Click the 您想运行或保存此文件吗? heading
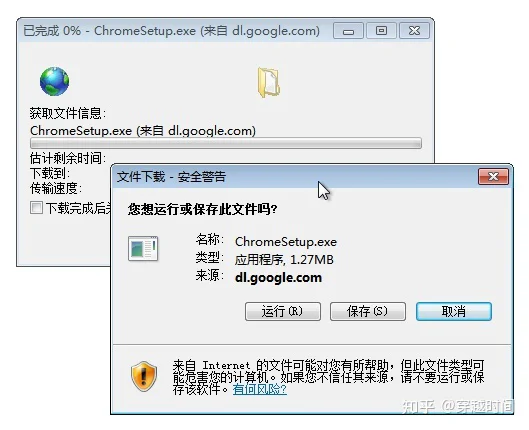 coord(202,209)
